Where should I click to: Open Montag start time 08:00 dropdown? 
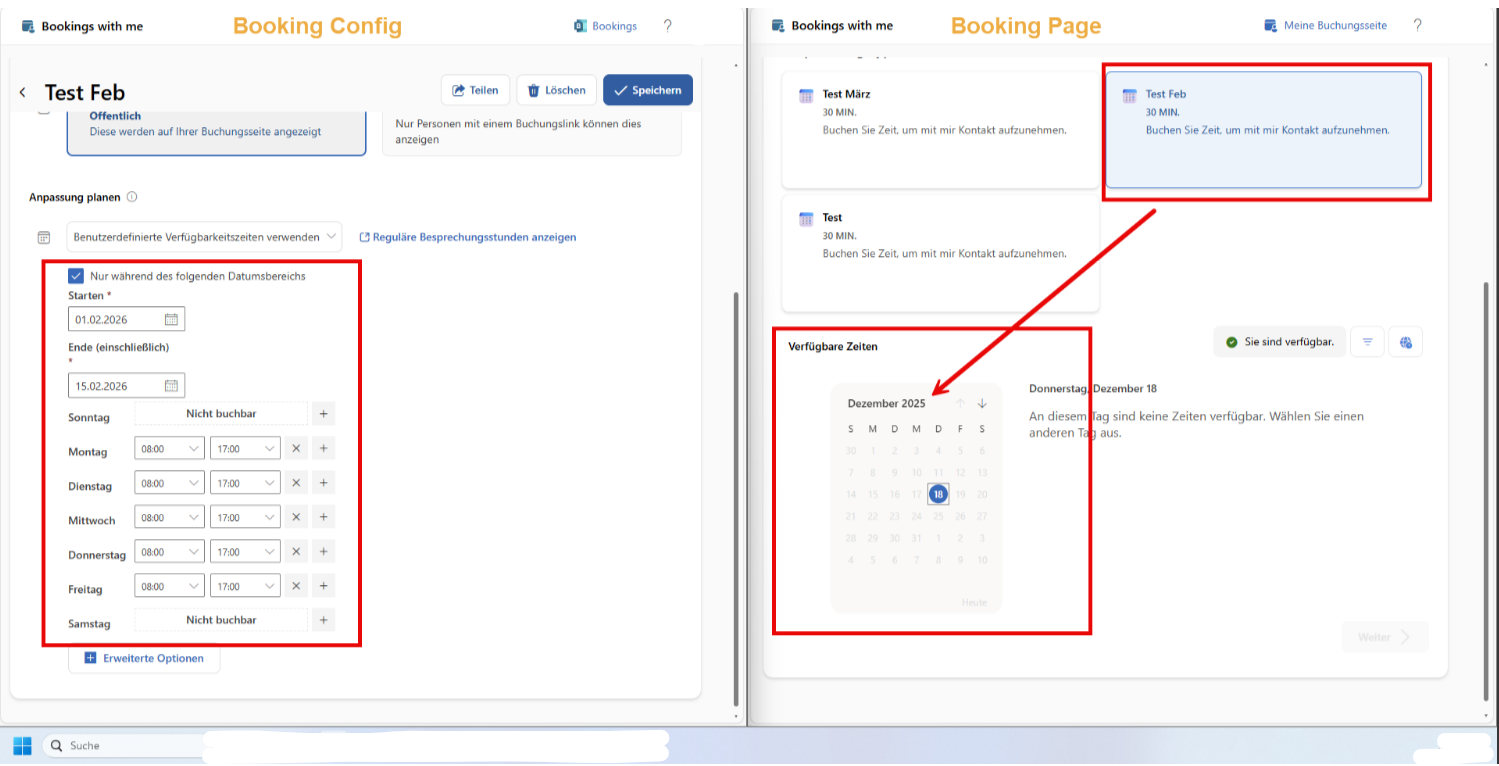pos(169,449)
